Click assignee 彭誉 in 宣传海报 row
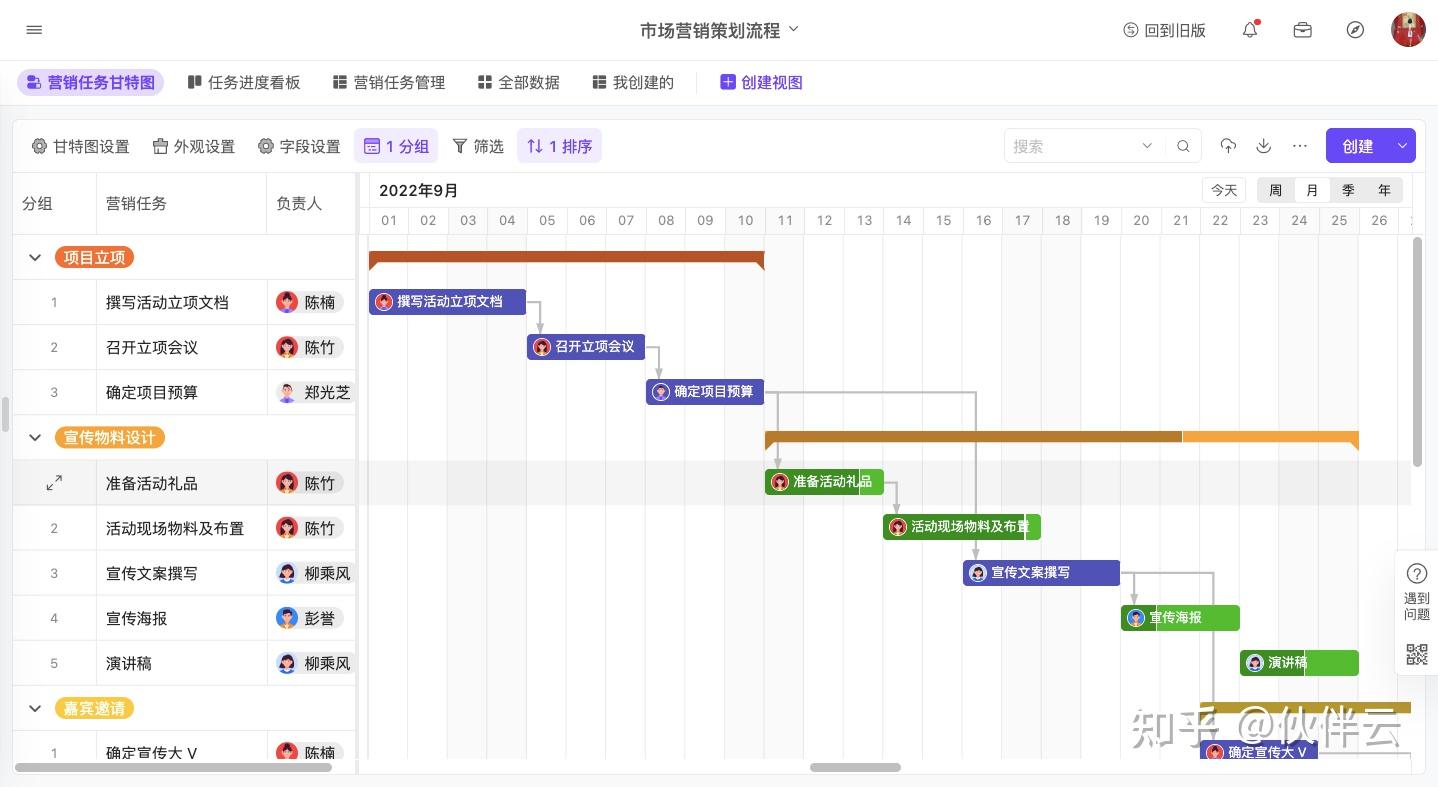 click(309, 618)
